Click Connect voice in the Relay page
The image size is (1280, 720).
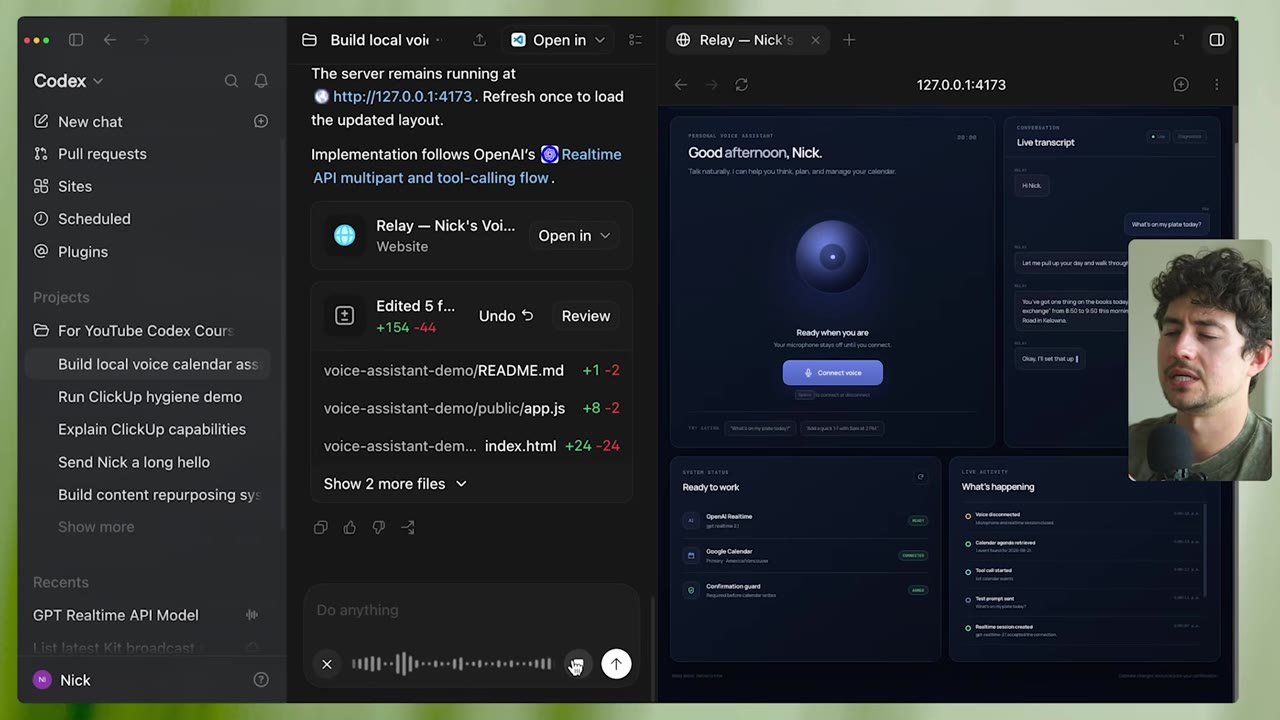coord(832,373)
